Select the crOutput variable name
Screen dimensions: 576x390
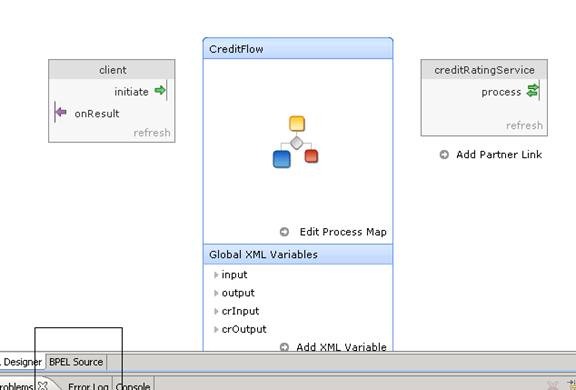[x=244, y=329]
